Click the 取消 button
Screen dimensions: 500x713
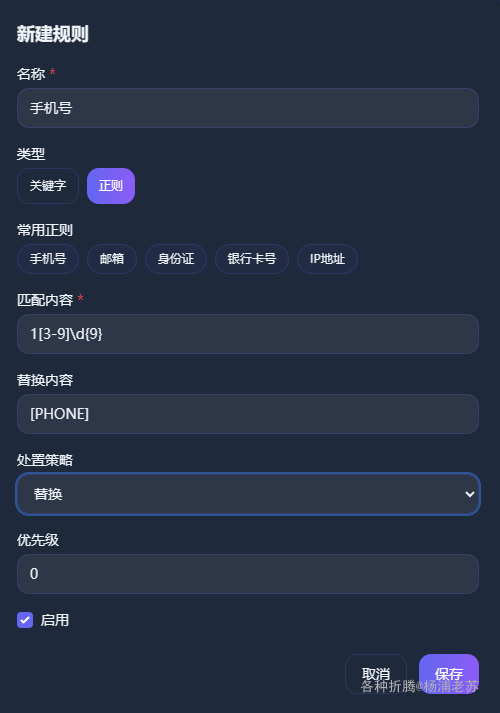coord(376,673)
